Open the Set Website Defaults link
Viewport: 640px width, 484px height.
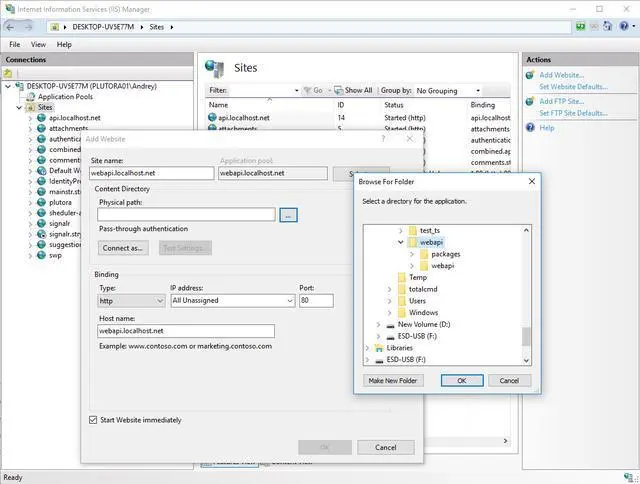[x=573, y=86]
